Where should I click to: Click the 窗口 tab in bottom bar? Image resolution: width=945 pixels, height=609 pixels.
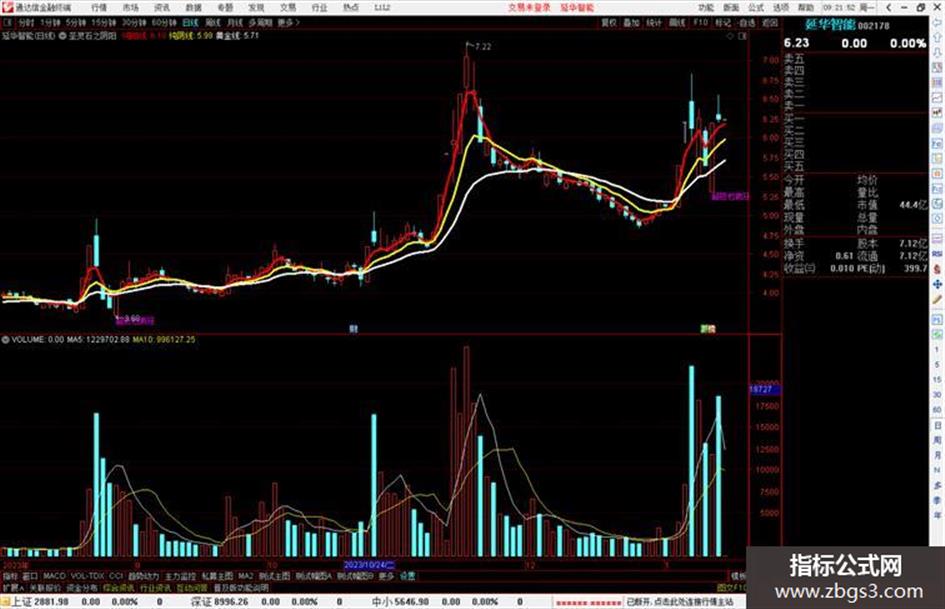tap(30, 576)
